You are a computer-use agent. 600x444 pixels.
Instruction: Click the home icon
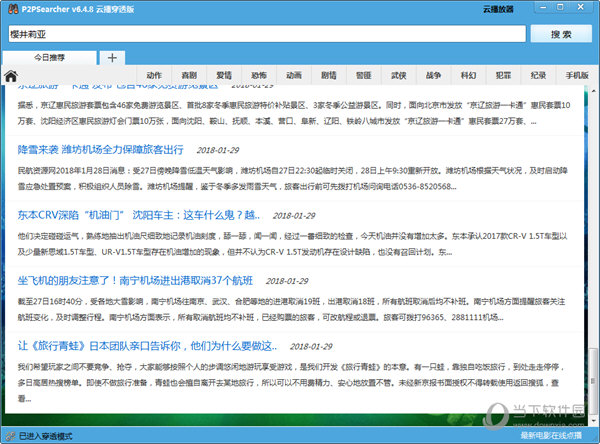[11, 76]
